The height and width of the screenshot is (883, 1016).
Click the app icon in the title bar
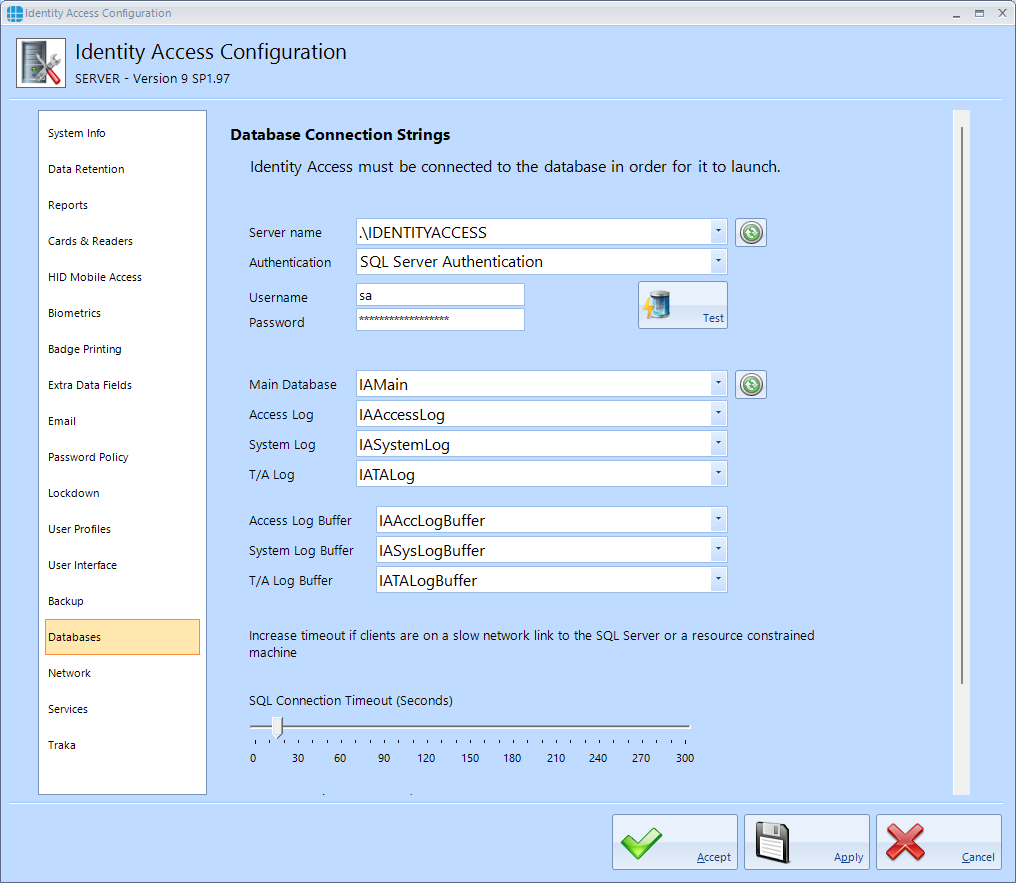[14, 13]
